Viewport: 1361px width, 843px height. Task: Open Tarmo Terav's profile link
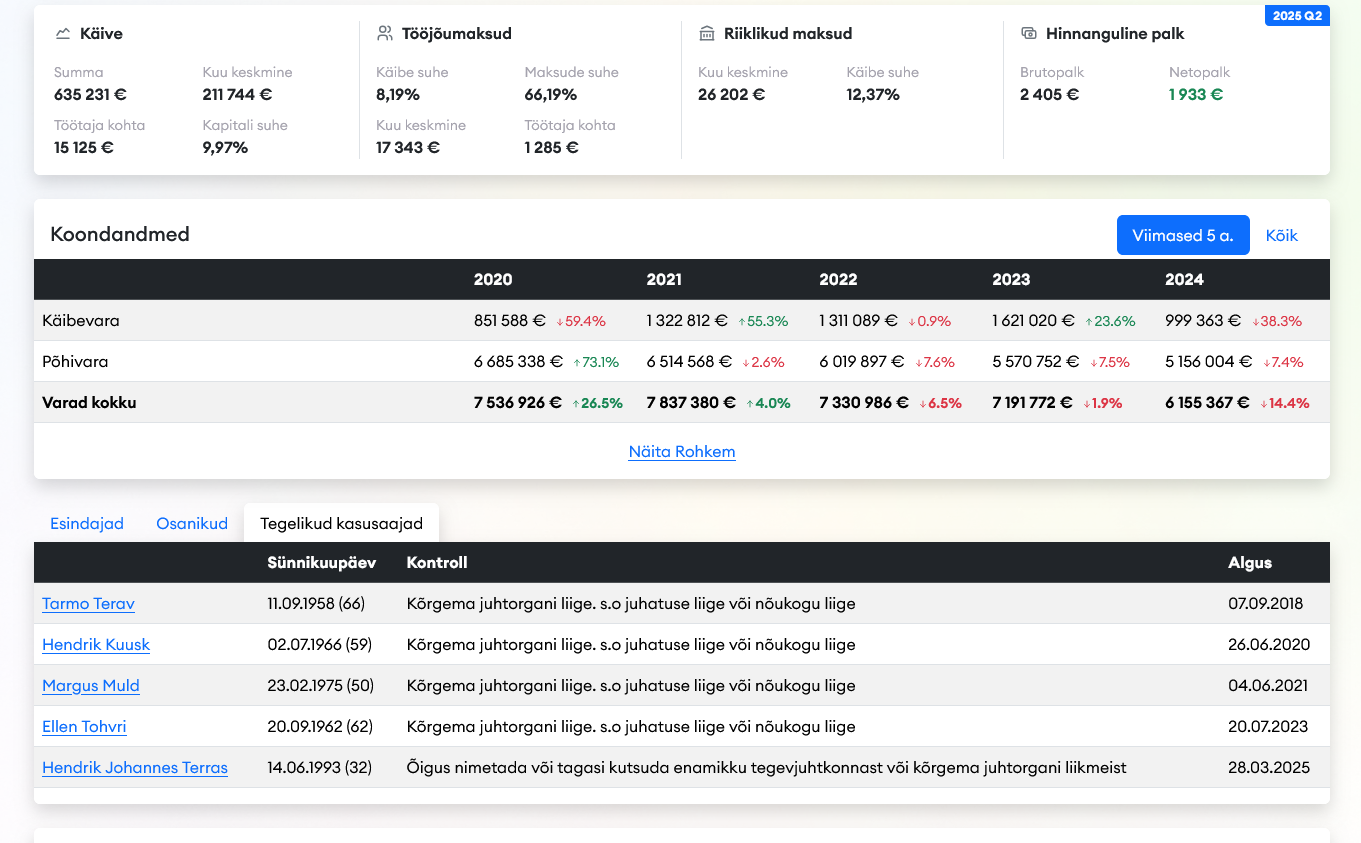point(88,604)
